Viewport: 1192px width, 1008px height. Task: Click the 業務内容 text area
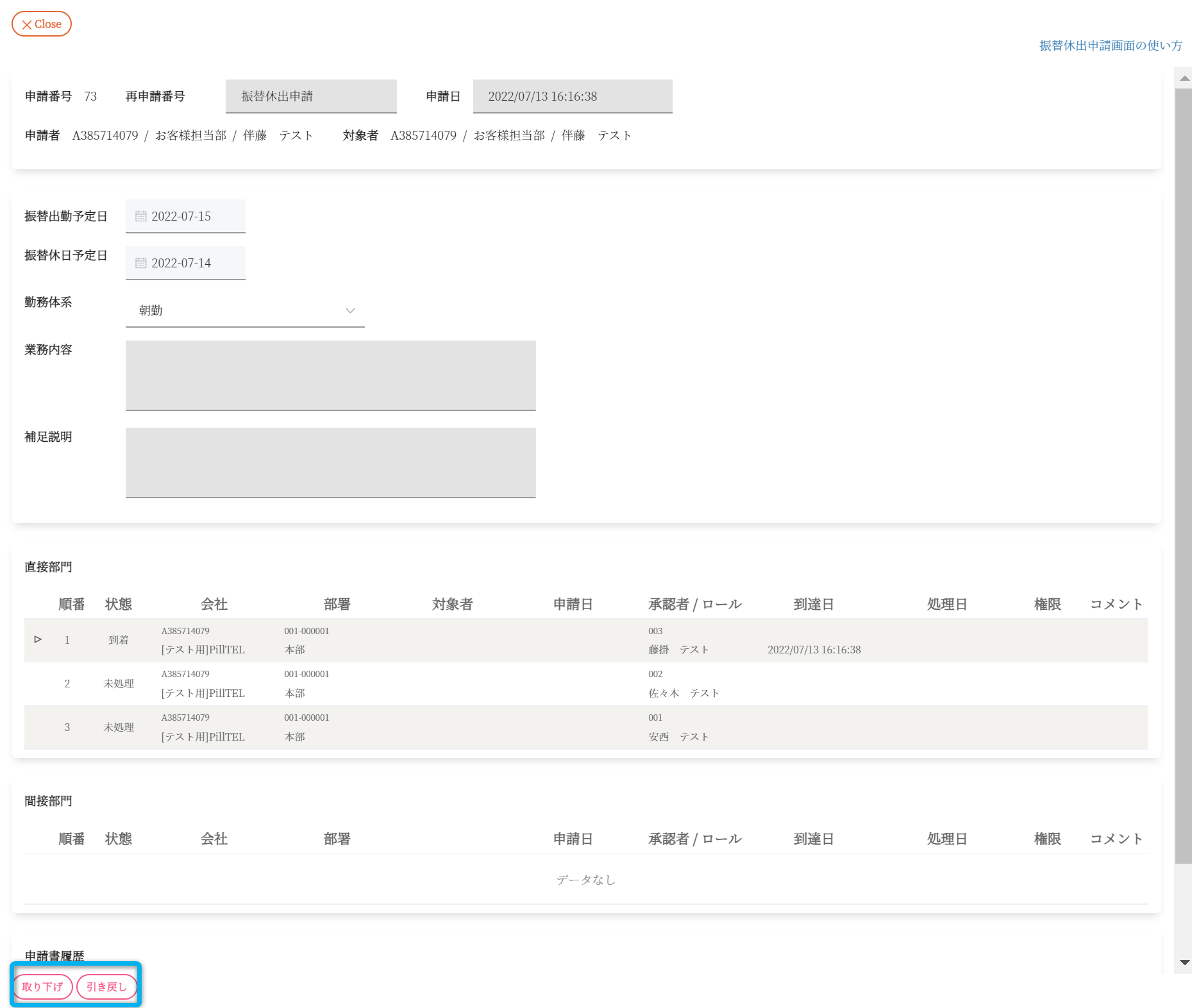[330, 375]
